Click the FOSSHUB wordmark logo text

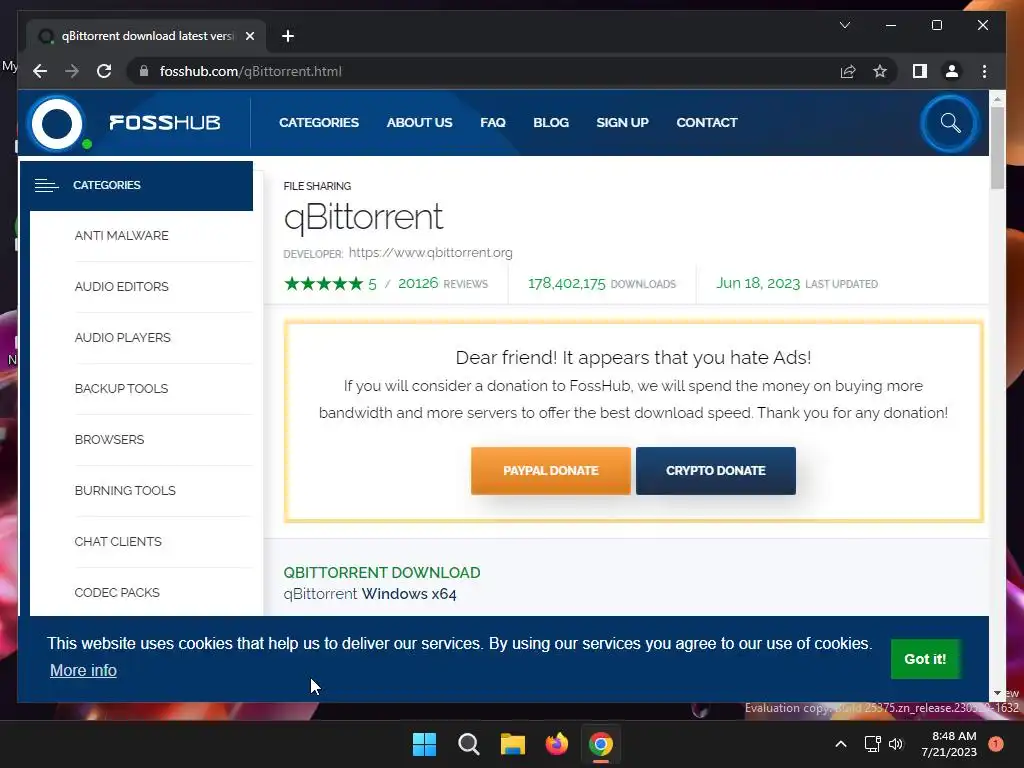click(165, 123)
